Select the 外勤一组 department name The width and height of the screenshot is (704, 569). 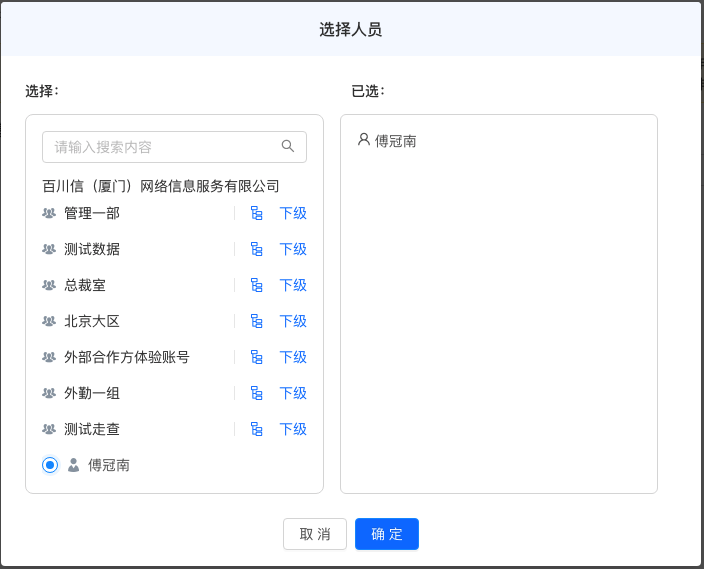(x=92, y=393)
